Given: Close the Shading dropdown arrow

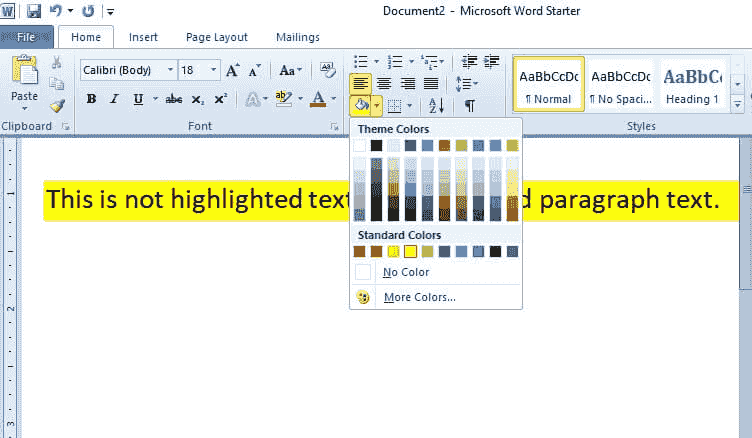Looking at the screenshot, I should click(x=377, y=106).
